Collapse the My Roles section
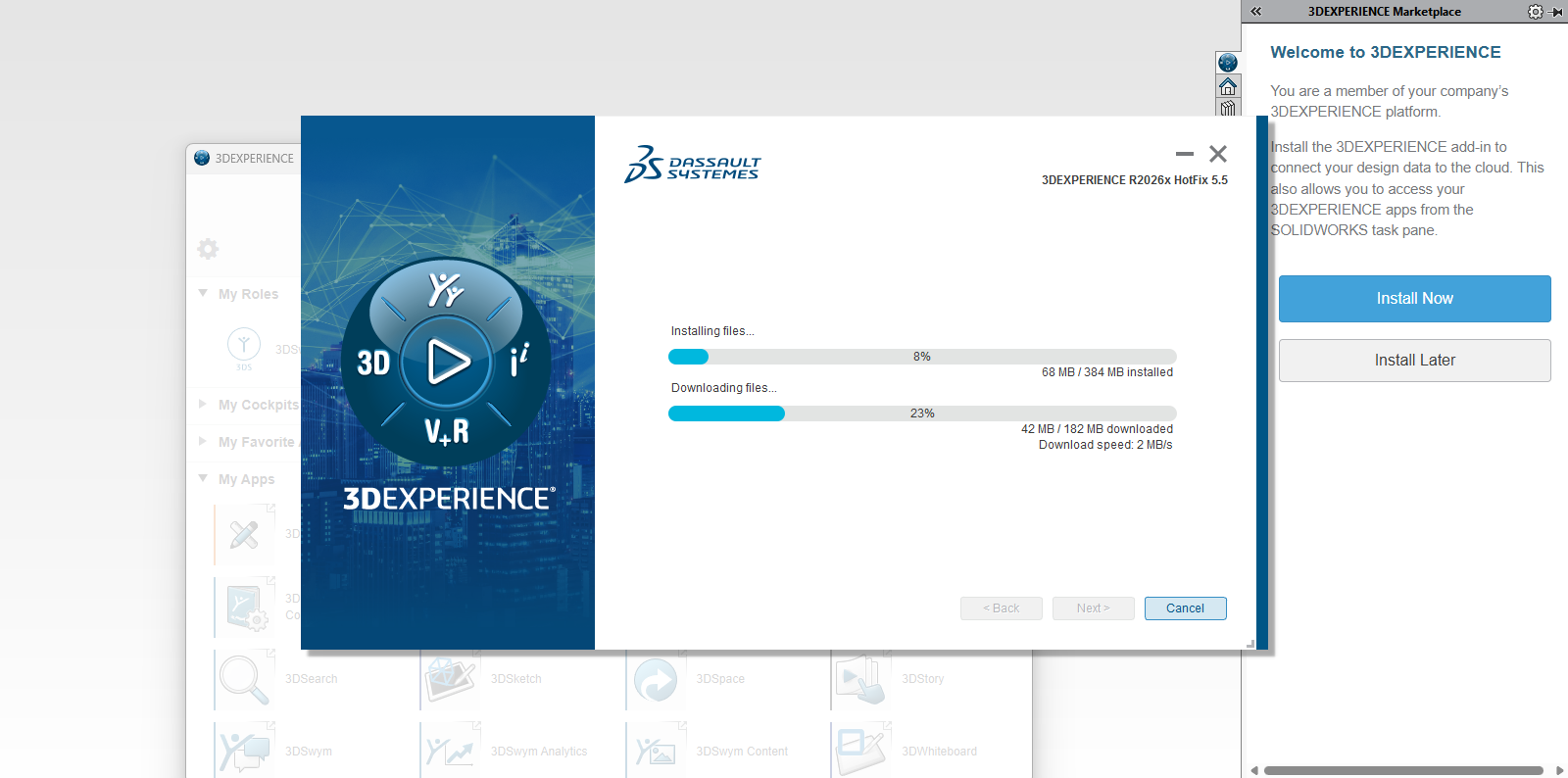 coord(203,293)
